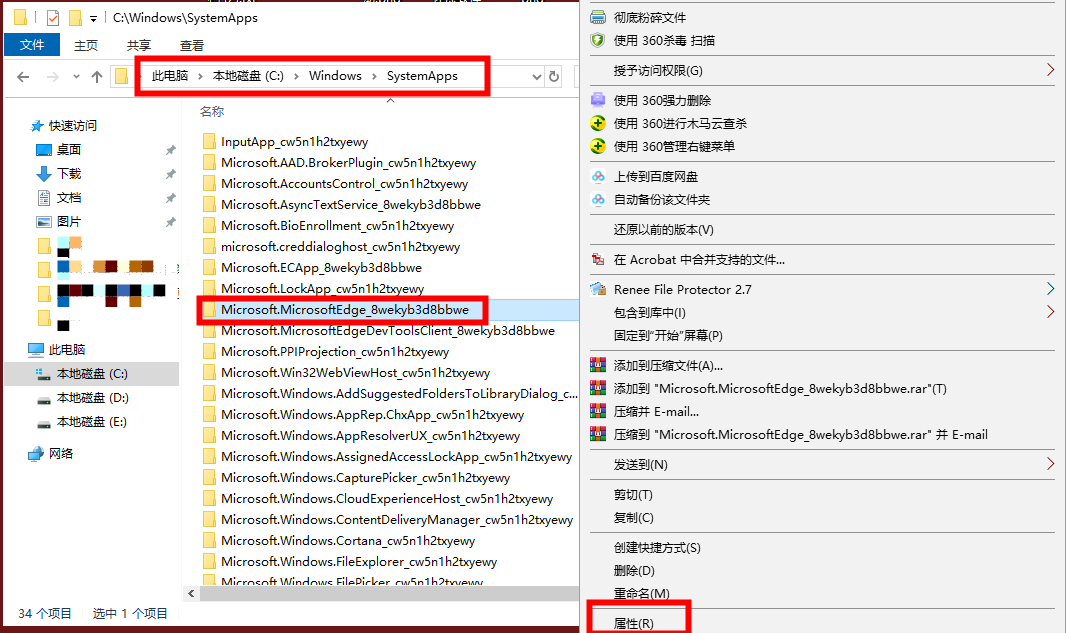This screenshot has width=1066, height=633.
Task: Click 此电脑 in address breadcrumb
Action: [x=170, y=75]
